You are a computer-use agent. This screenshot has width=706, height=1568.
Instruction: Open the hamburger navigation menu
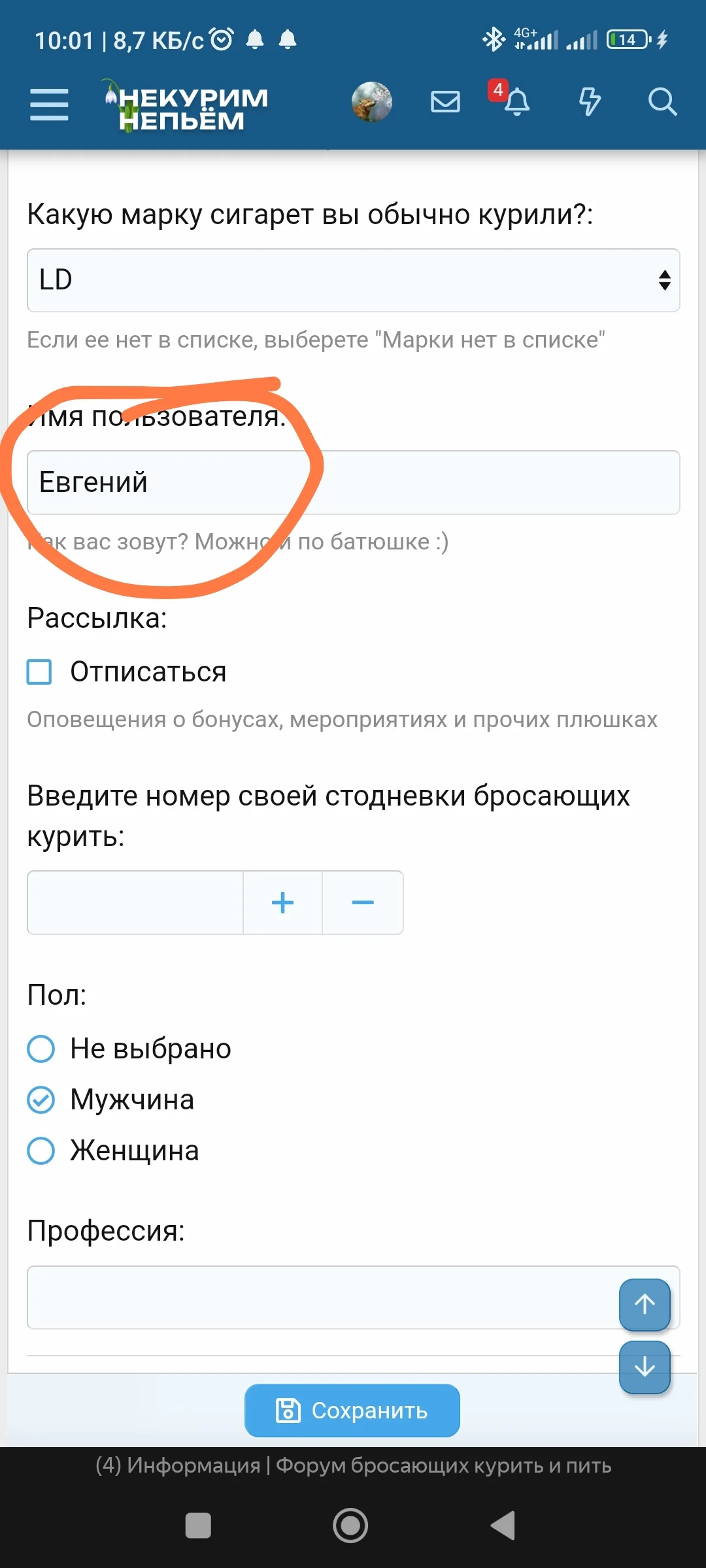tap(48, 103)
